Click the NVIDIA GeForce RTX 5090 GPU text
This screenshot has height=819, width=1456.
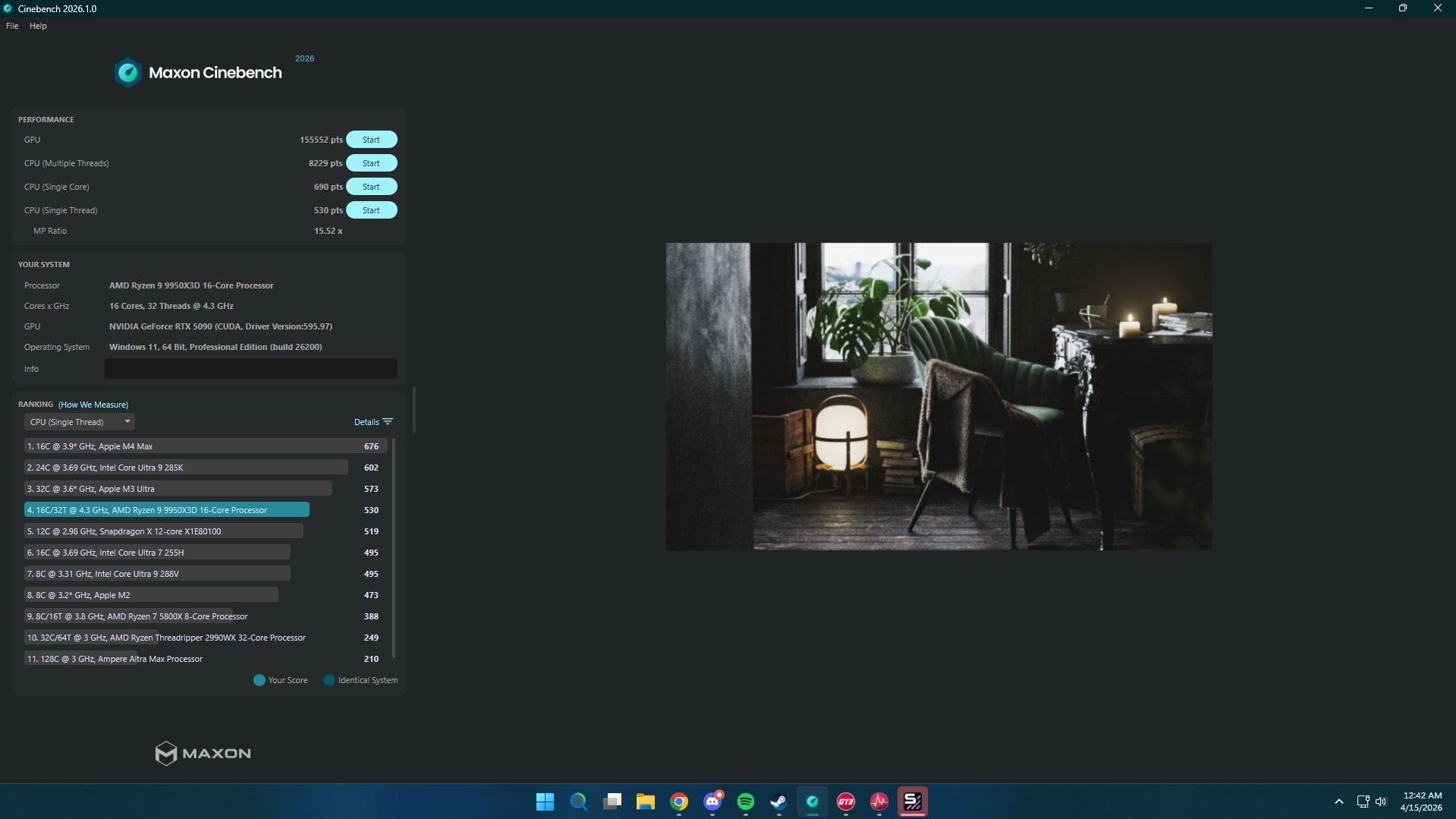tap(221, 326)
